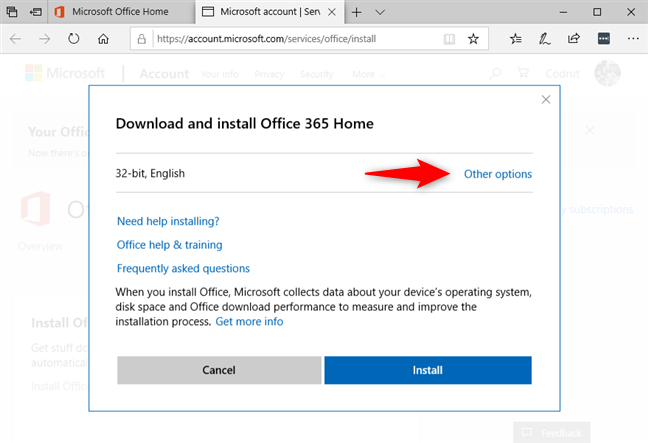Show tab previews chevron
Screen dimensions: 648x443
[x=380, y=12]
